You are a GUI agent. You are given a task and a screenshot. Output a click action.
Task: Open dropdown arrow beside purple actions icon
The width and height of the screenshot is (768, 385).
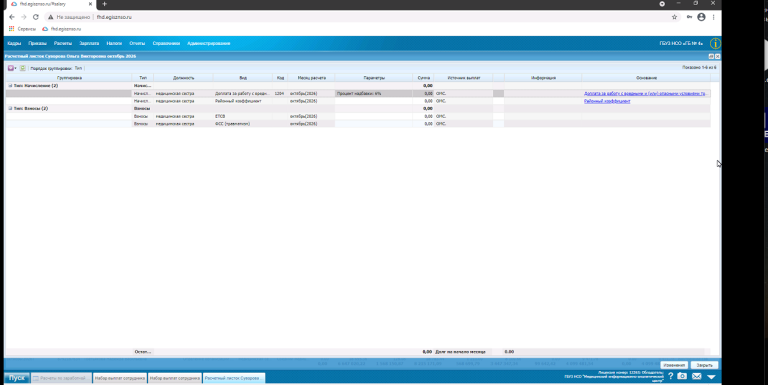(x=16, y=68)
